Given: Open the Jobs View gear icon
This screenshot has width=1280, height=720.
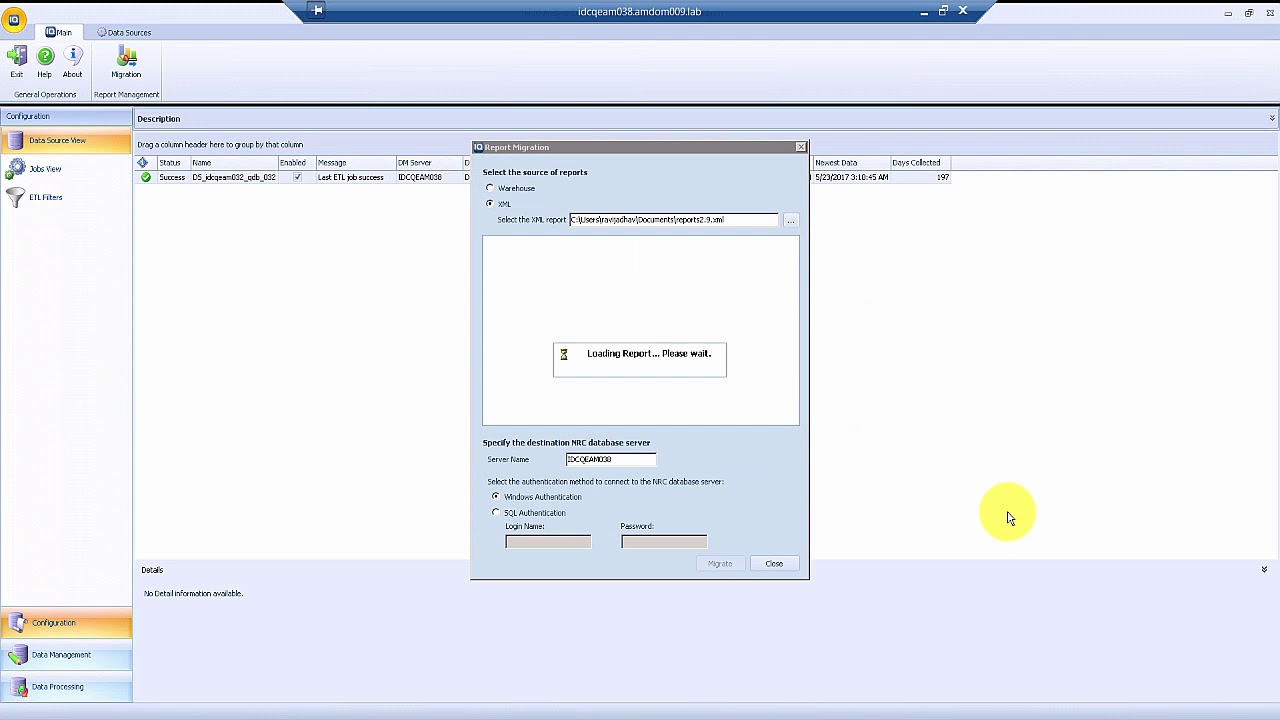Looking at the screenshot, I should coord(16,169).
